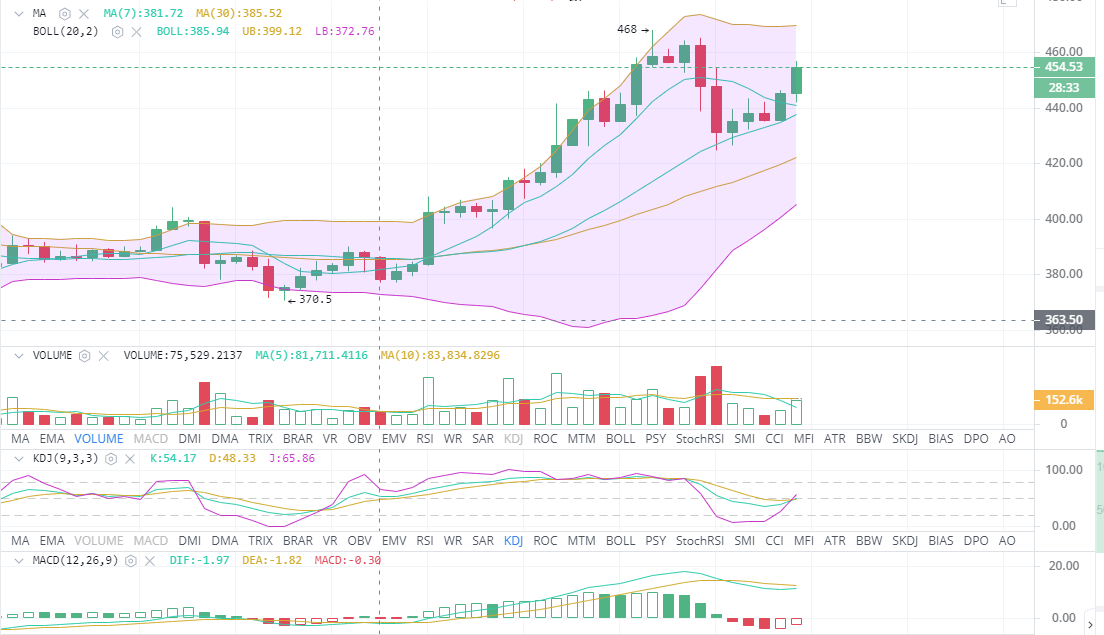
Task: Close the VOLUME panel
Action: (104, 356)
